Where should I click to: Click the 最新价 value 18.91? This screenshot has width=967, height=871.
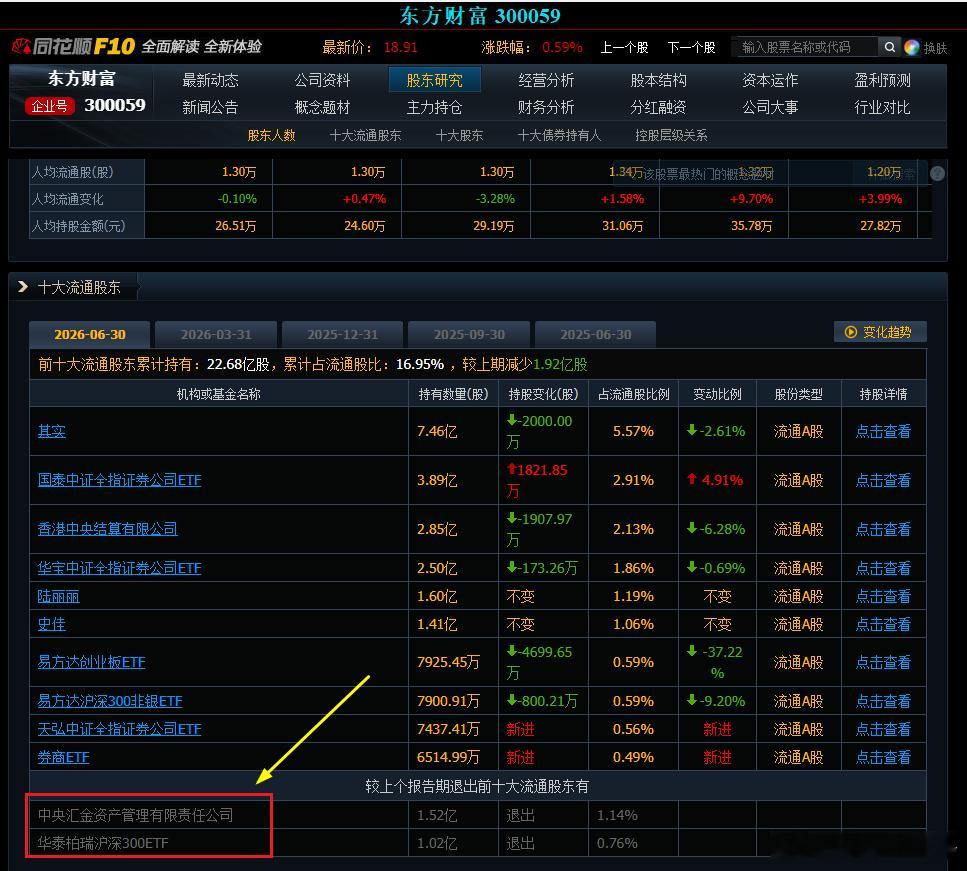(400, 47)
